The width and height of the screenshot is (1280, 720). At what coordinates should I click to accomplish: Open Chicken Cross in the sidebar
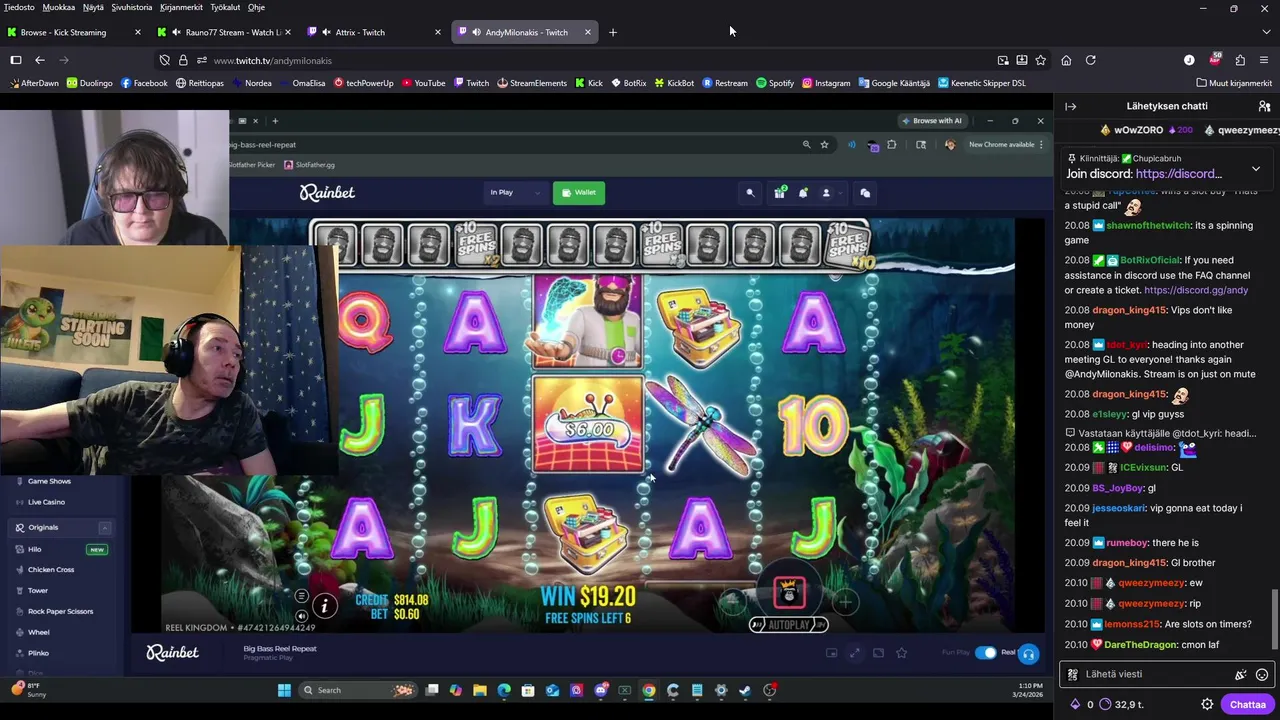pyautogui.click(x=52, y=570)
